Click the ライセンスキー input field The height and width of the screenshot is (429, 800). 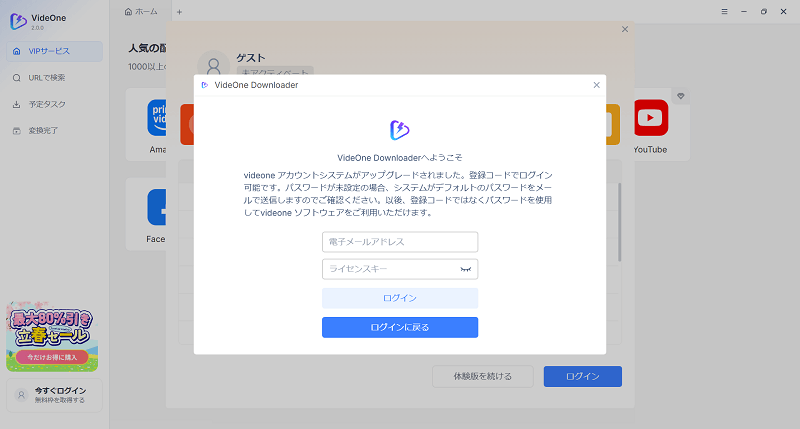point(400,269)
